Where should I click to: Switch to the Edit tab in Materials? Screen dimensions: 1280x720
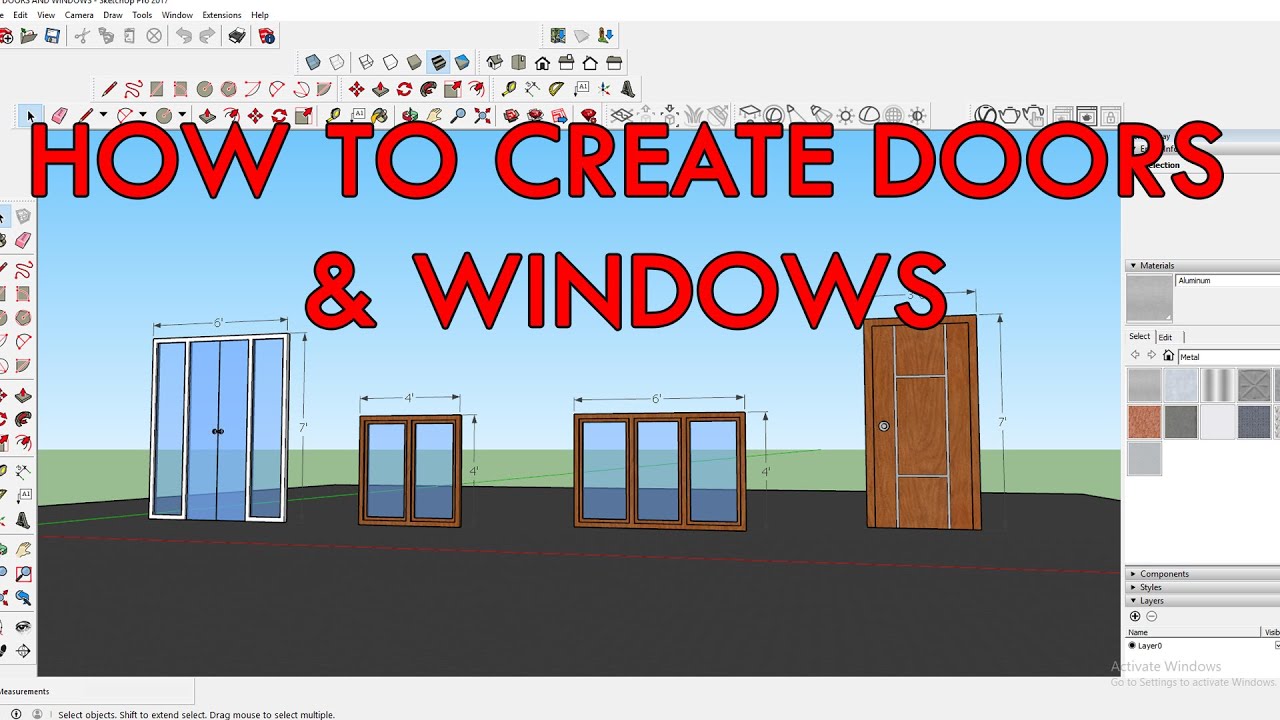(x=1165, y=337)
